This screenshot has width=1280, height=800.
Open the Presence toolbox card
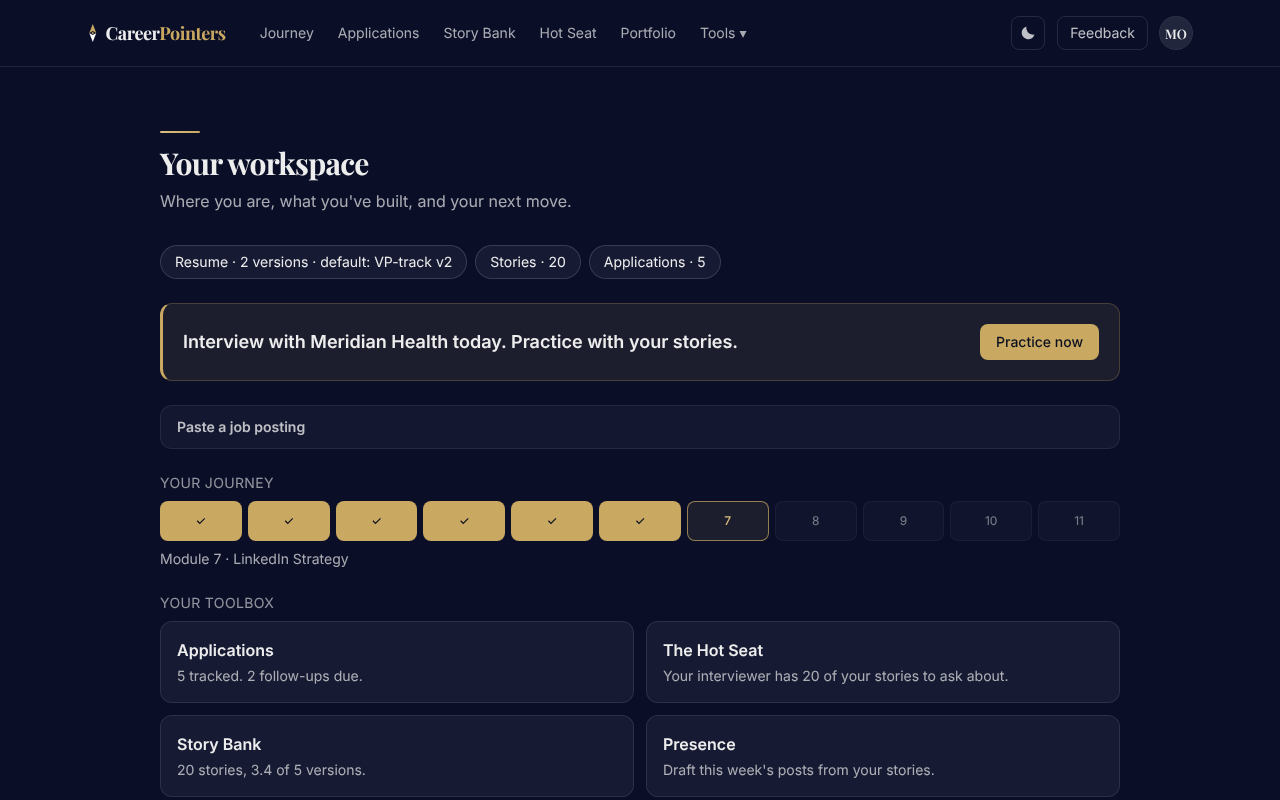pos(883,756)
